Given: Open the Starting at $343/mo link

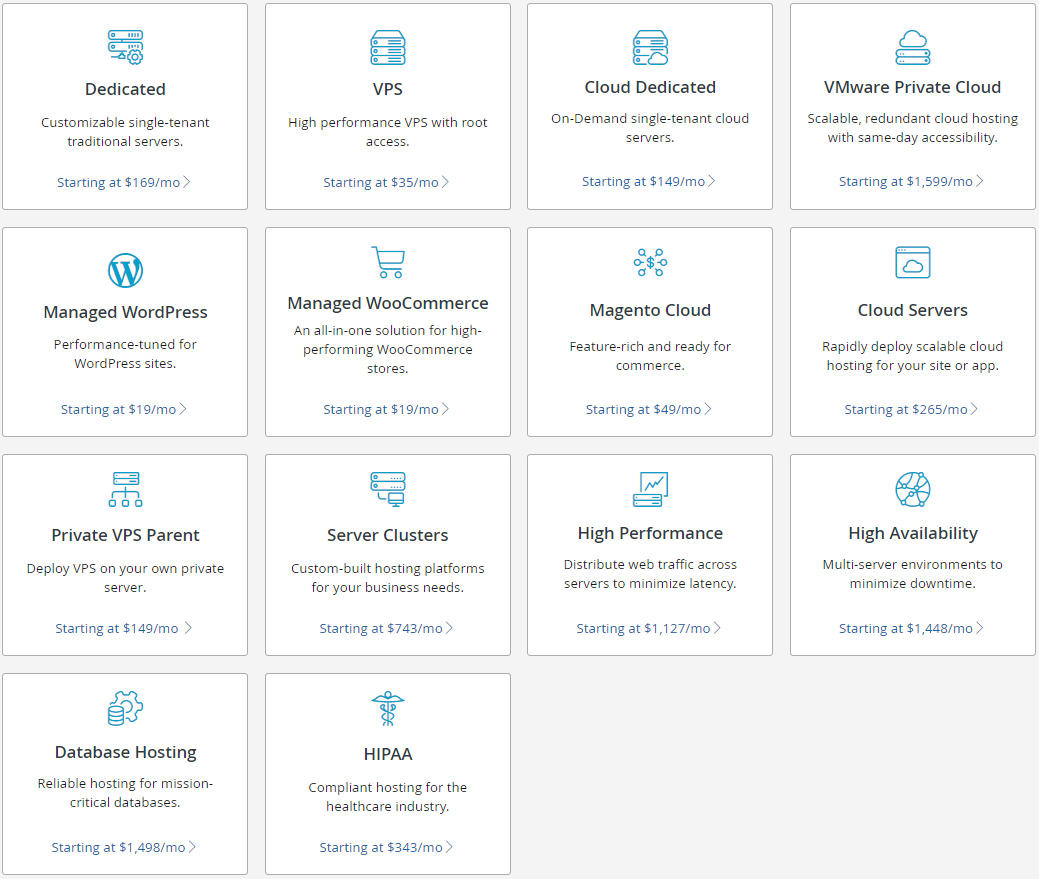Looking at the screenshot, I should pos(386,847).
